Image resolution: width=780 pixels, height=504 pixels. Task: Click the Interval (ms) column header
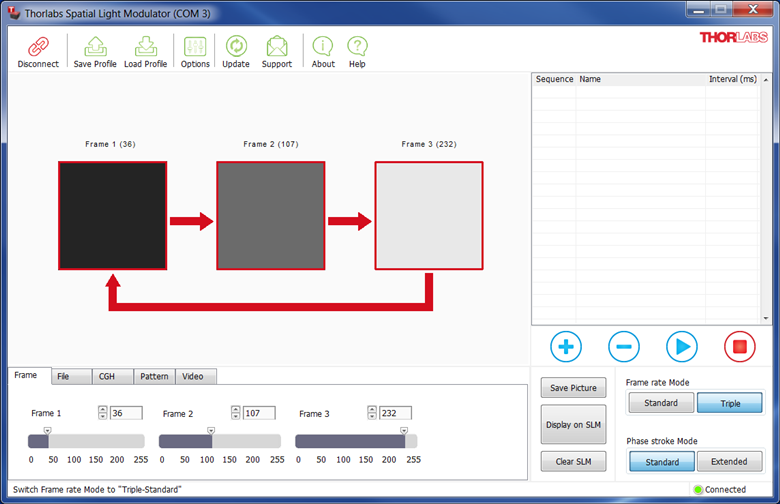click(x=732, y=79)
